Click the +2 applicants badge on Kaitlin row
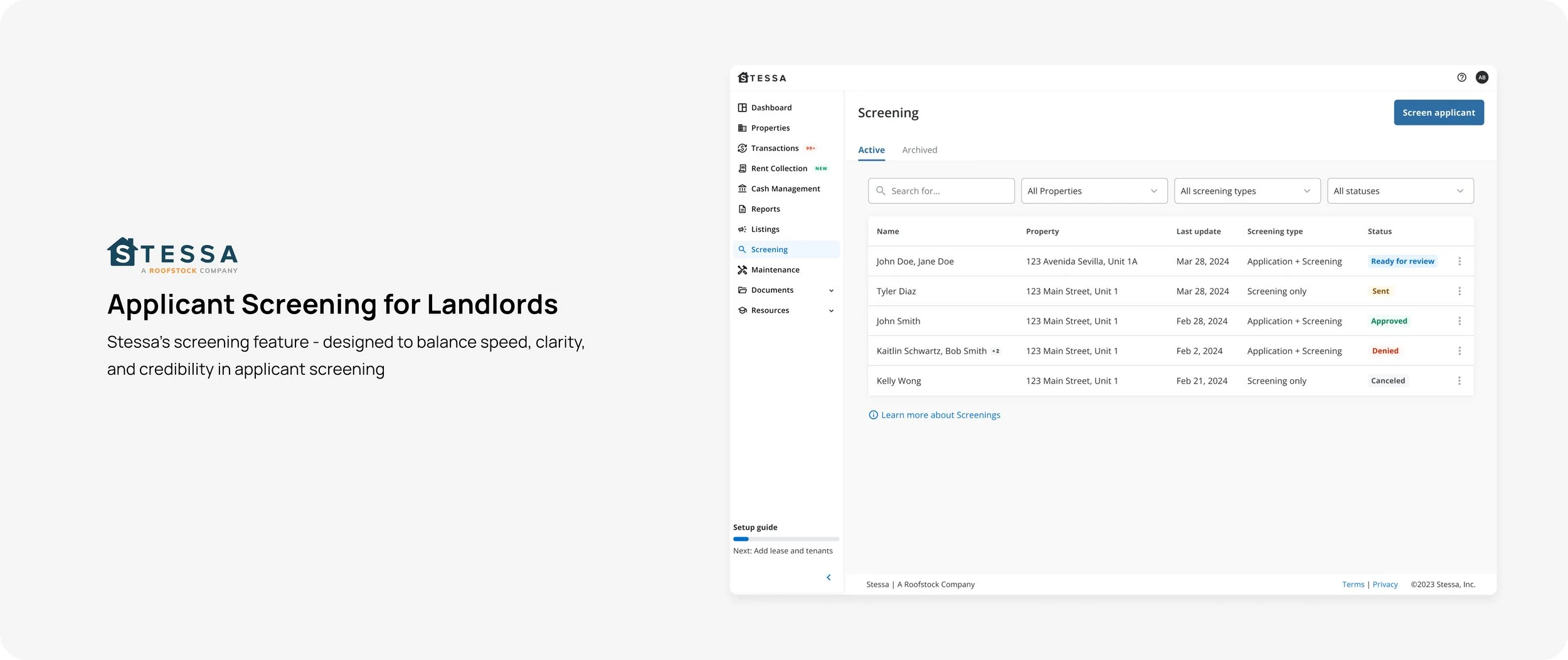The image size is (1568, 660). point(995,351)
